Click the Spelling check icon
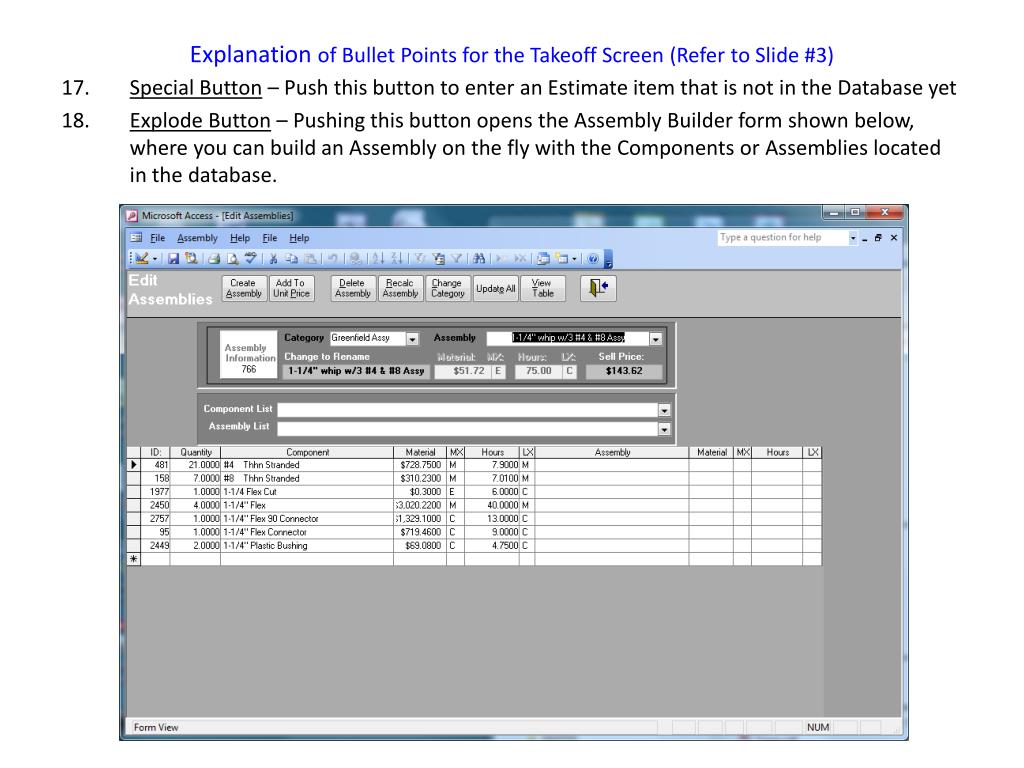This screenshot has height=768, width=1024. tap(251, 259)
